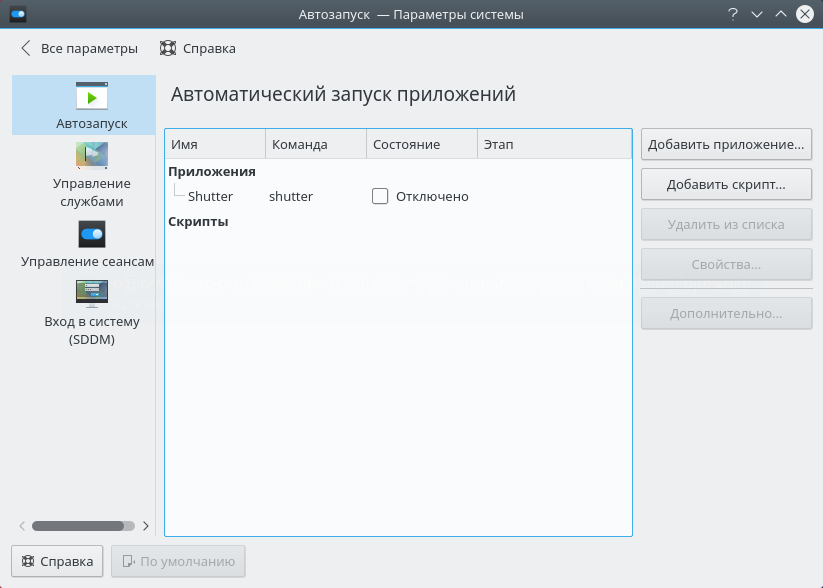Click the sidebar scrollbar right arrow
Viewport: 823px width, 588px height.
tap(146, 526)
